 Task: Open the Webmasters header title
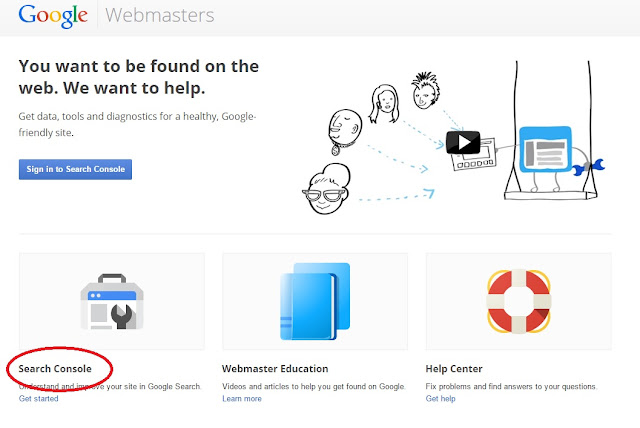pos(160,16)
